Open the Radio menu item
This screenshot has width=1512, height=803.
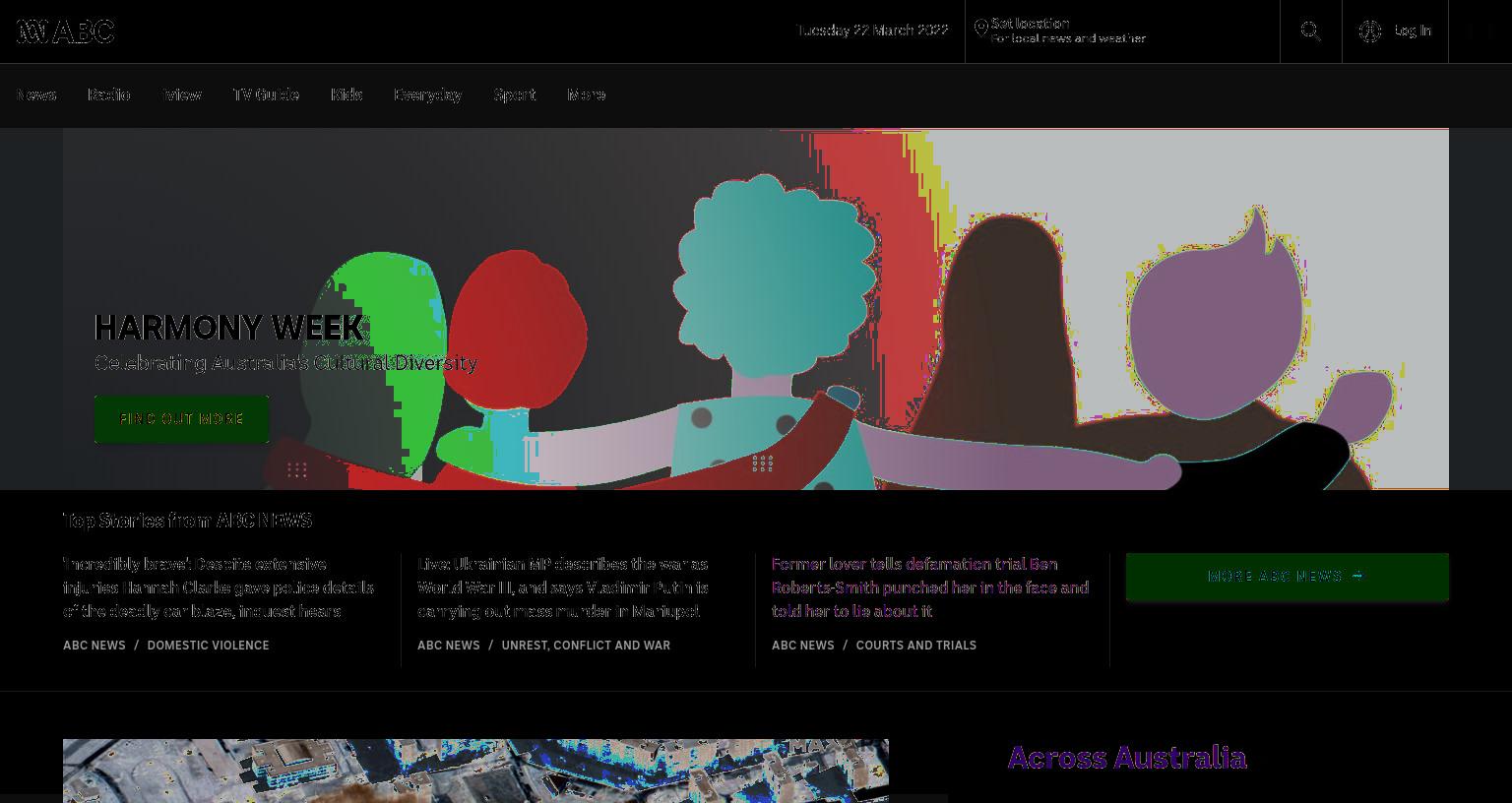click(x=109, y=94)
